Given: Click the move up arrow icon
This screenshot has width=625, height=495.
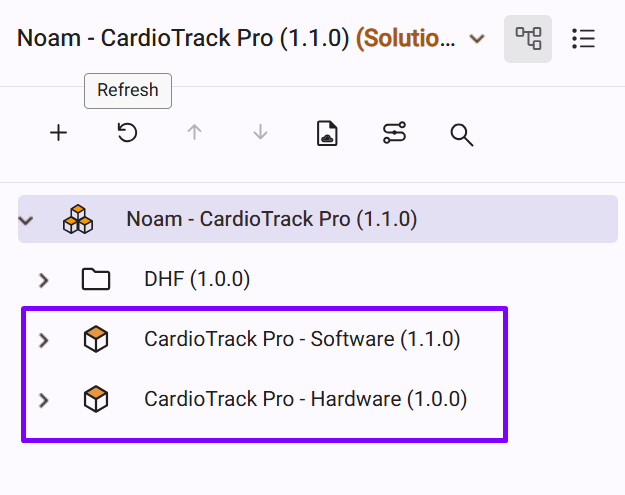Looking at the screenshot, I should (194, 133).
